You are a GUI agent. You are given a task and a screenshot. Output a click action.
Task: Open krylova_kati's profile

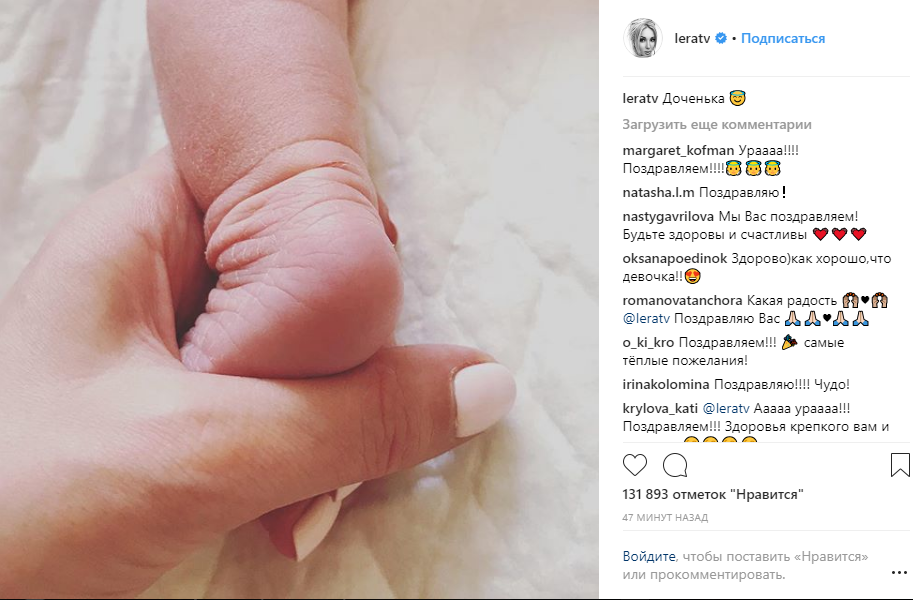(x=660, y=409)
